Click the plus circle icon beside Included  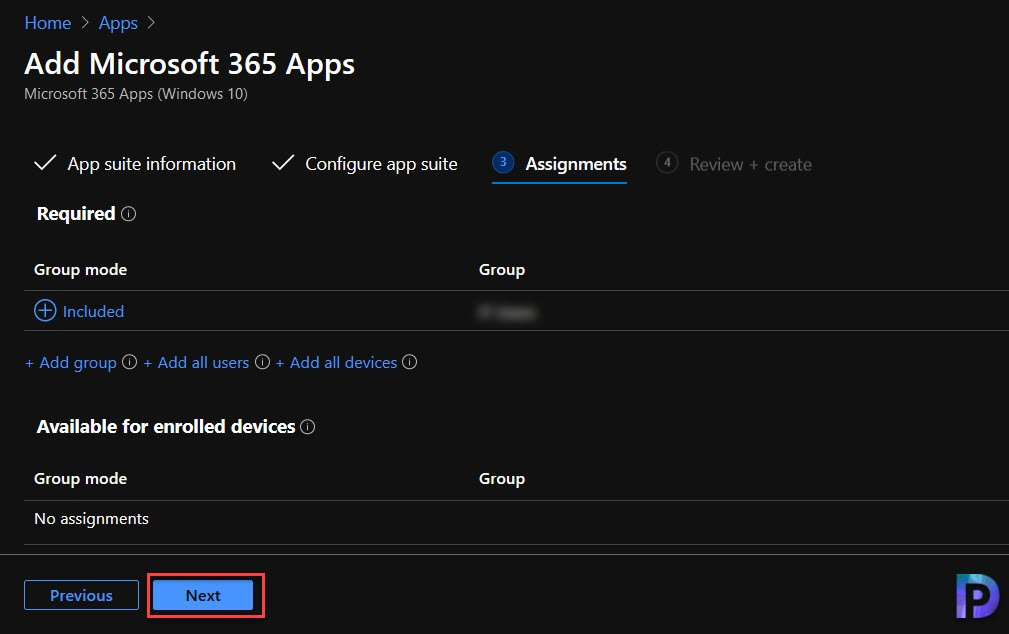click(45, 310)
